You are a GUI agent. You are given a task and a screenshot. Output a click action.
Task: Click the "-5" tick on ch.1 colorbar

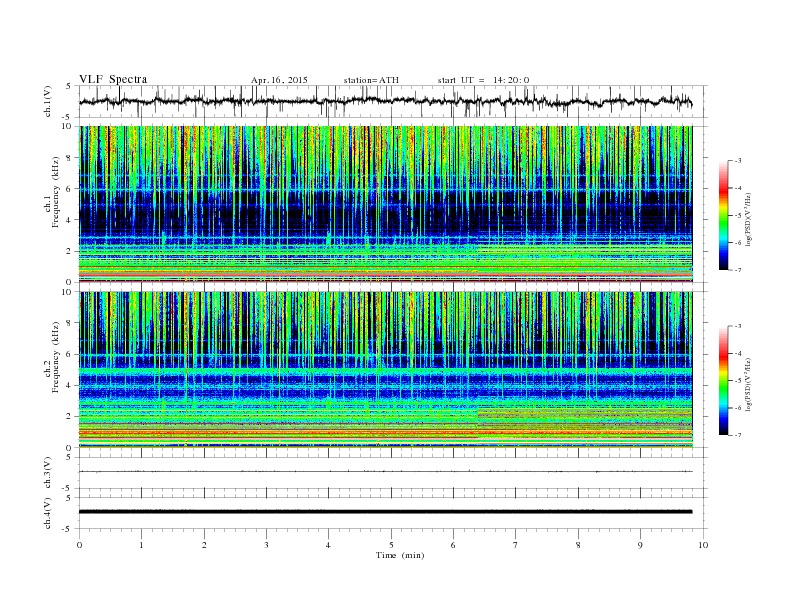pyautogui.click(x=738, y=216)
